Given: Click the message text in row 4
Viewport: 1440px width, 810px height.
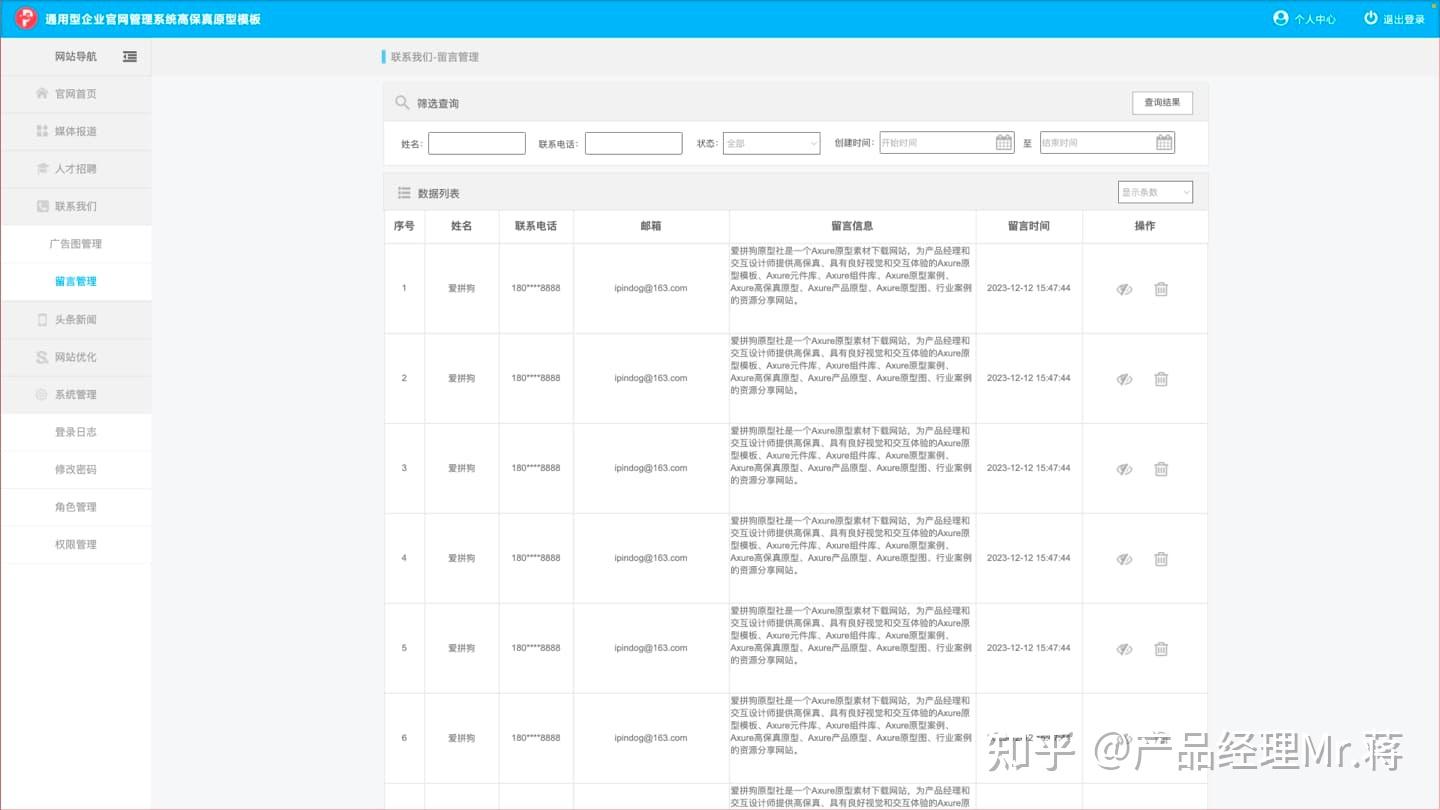Looking at the screenshot, I should click(851, 546).
